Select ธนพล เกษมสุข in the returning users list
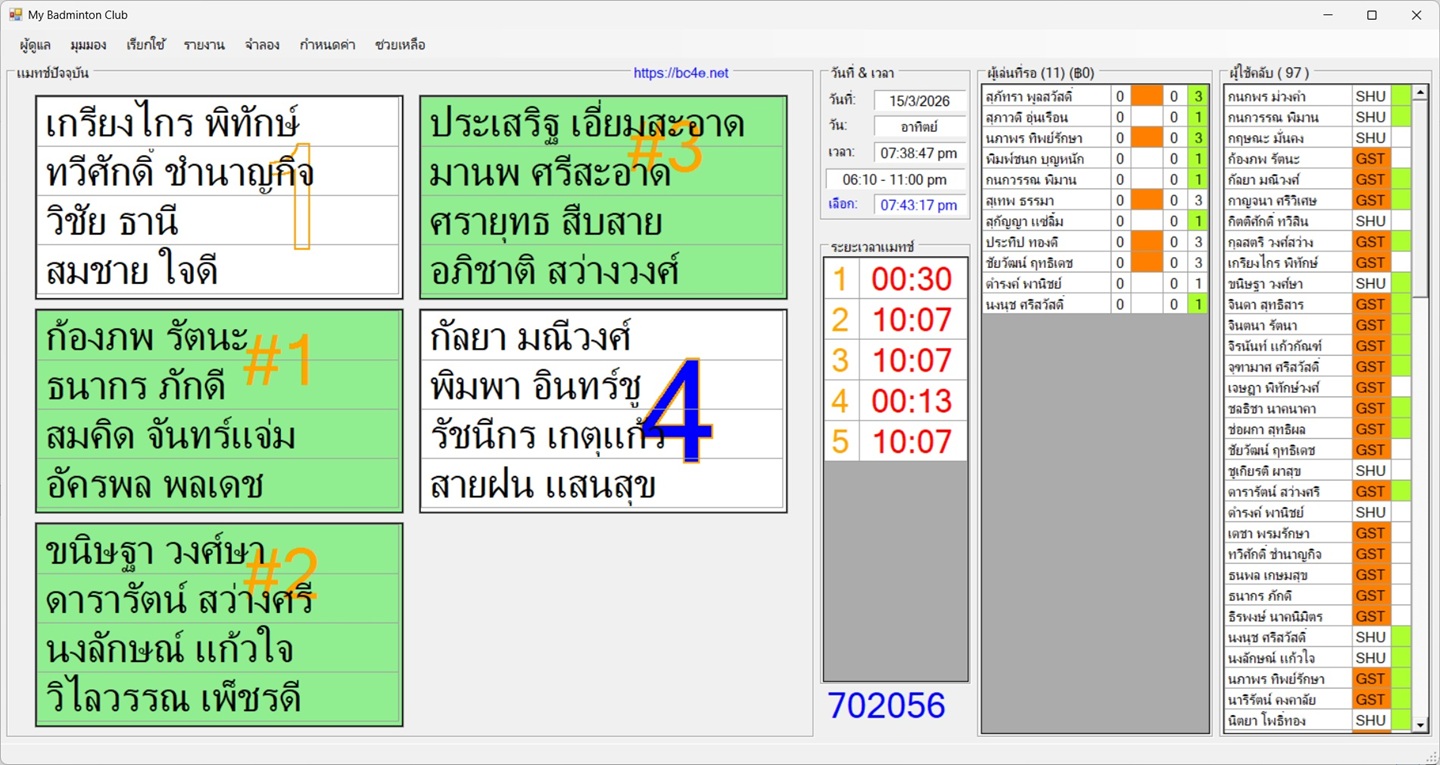The height and width of the screenshot is (765, 1440). click(1289, 574)
